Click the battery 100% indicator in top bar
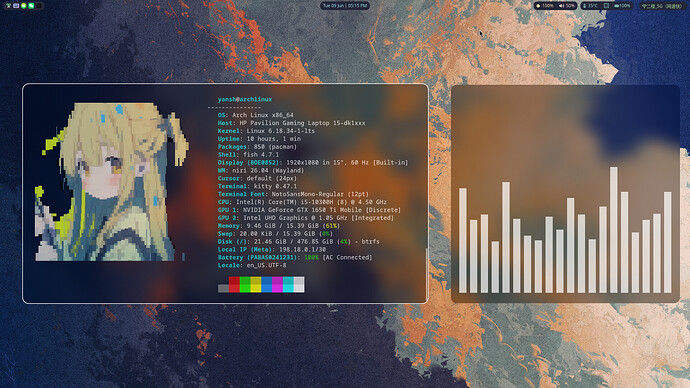The height and width of the screenshot is (388, 690). pyautogui.click(x=622, y=6)
